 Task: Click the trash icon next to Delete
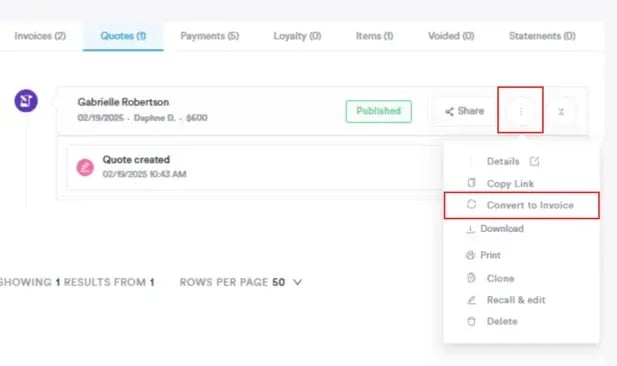[471, 321]
